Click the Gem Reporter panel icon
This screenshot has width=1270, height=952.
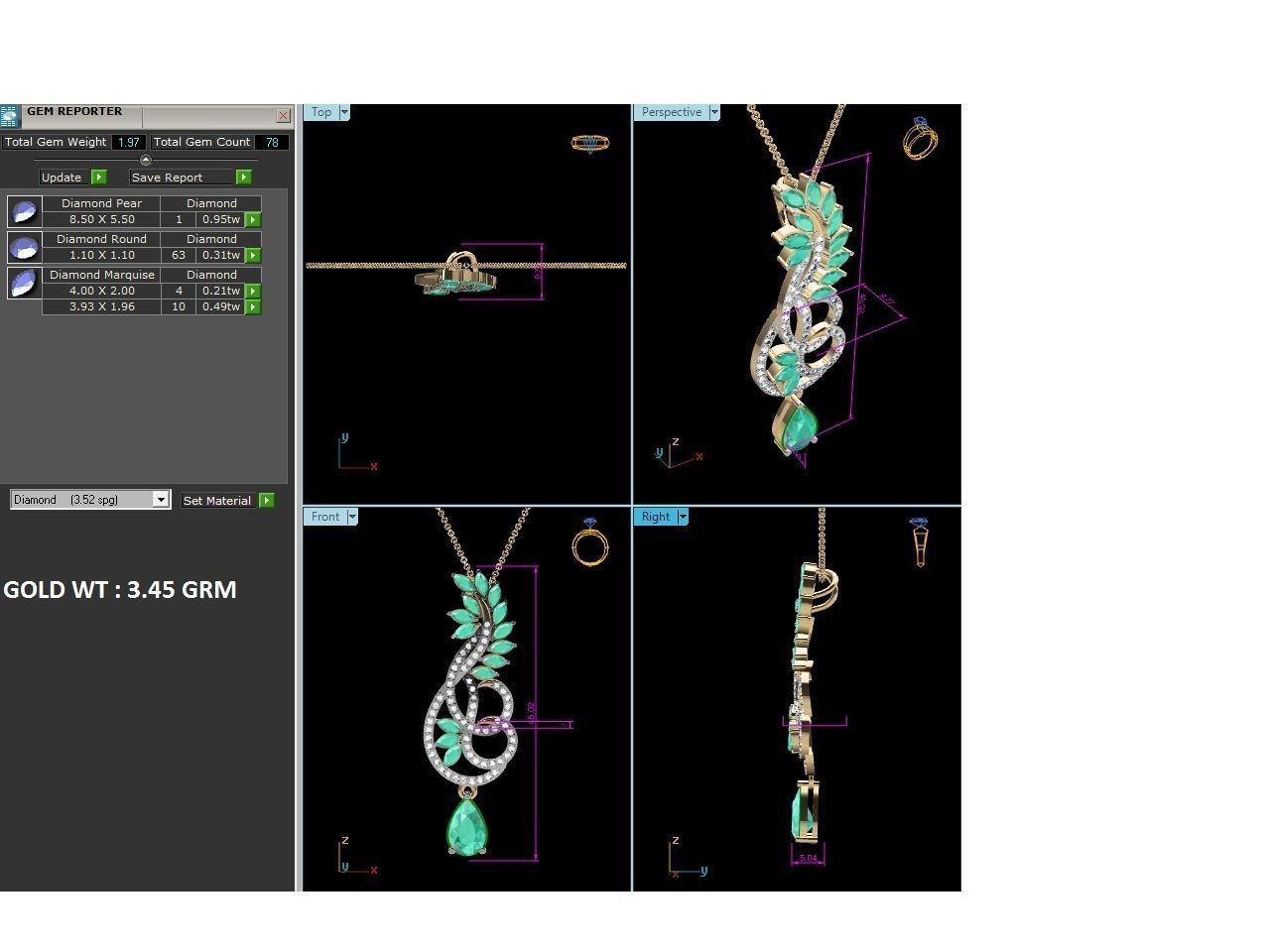[x=10, y=116]
